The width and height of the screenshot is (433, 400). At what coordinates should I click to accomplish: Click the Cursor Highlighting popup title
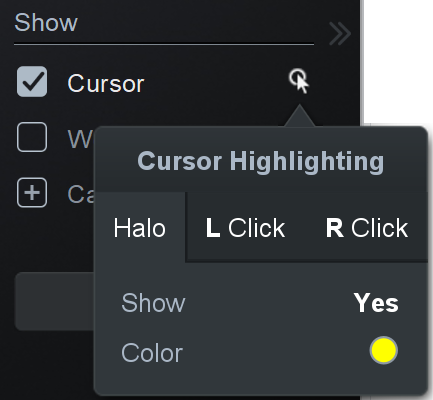pyautogui.click(x=261, y=161)
